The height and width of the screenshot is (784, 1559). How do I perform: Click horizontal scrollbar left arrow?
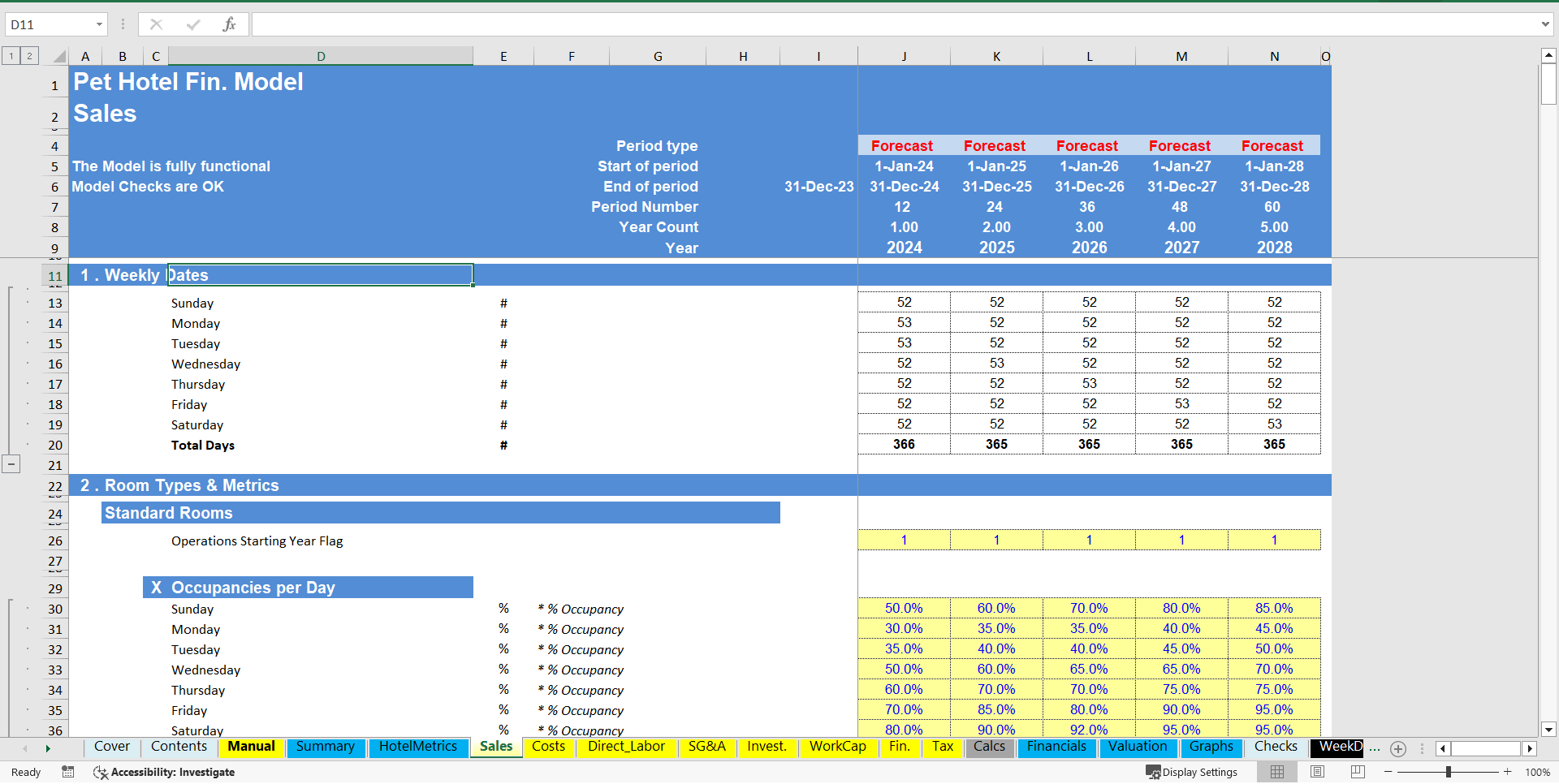coord(1443,748)
